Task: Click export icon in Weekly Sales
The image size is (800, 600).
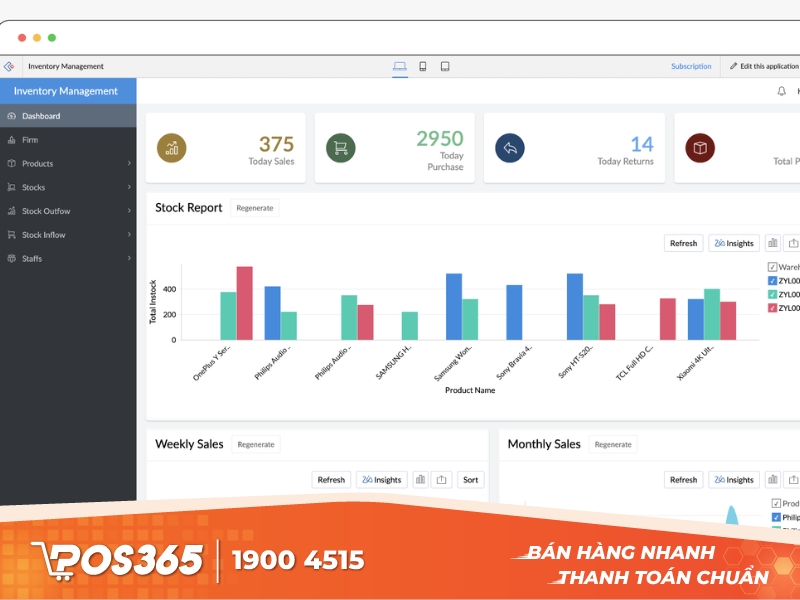Action: [x=441, y=480]
